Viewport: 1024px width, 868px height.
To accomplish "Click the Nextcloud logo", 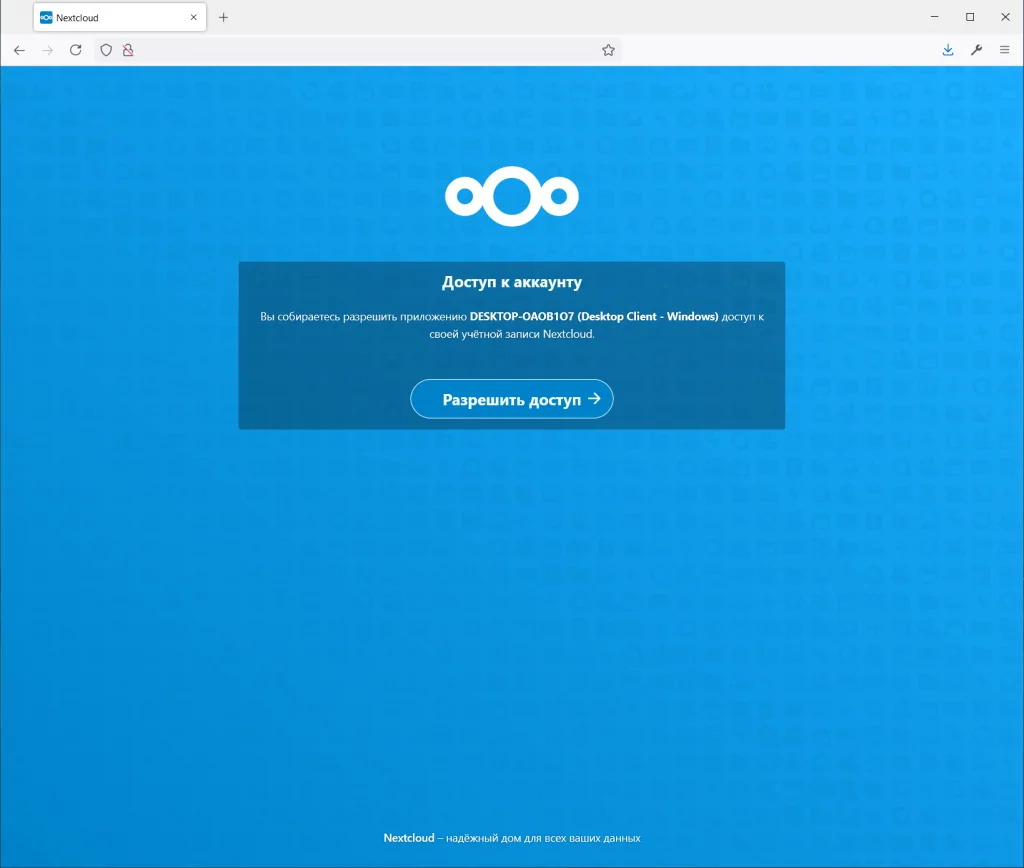I will [x=511, y=196].
